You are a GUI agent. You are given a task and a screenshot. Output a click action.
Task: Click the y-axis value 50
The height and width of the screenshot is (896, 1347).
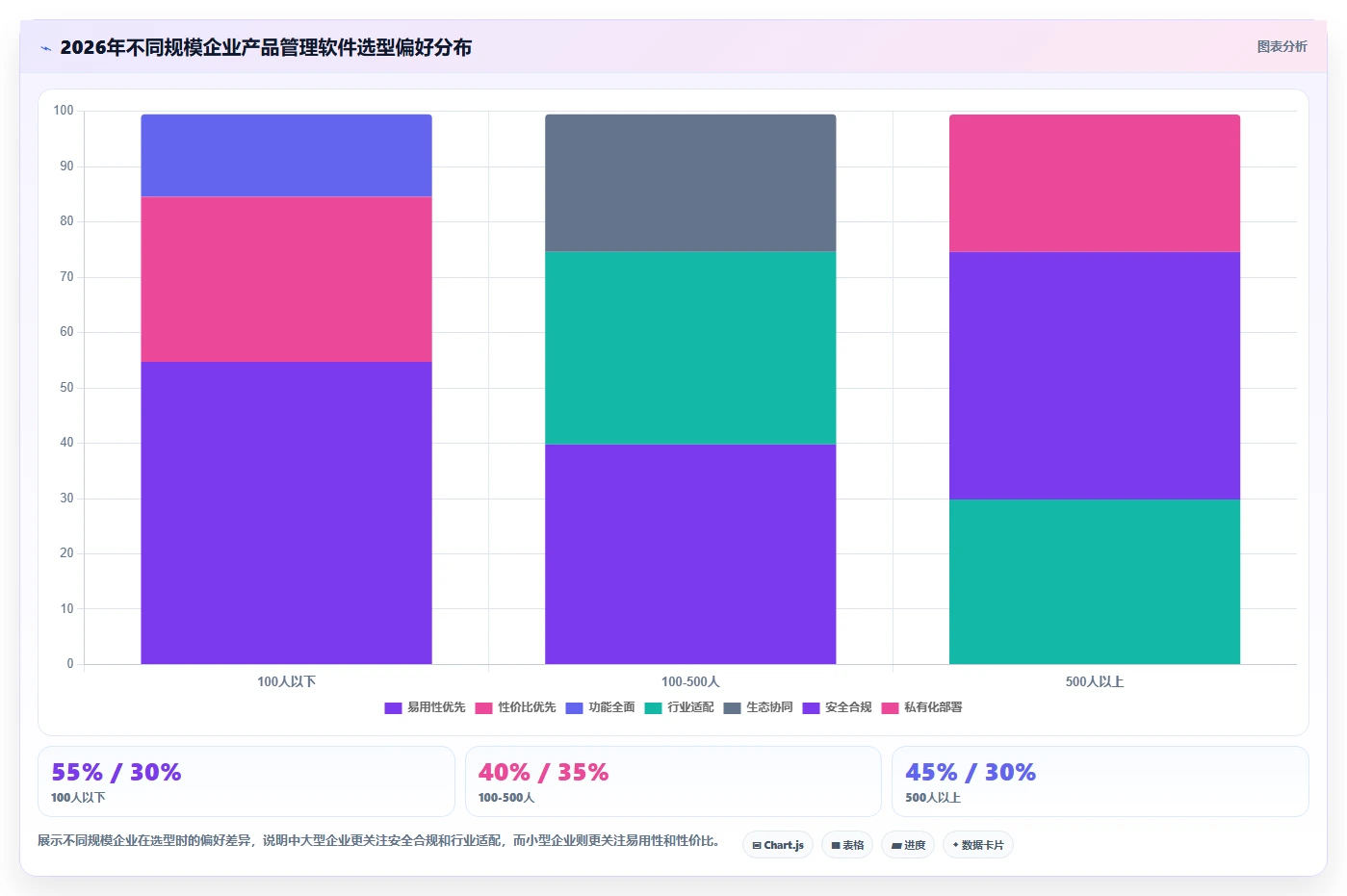point(66,388)
